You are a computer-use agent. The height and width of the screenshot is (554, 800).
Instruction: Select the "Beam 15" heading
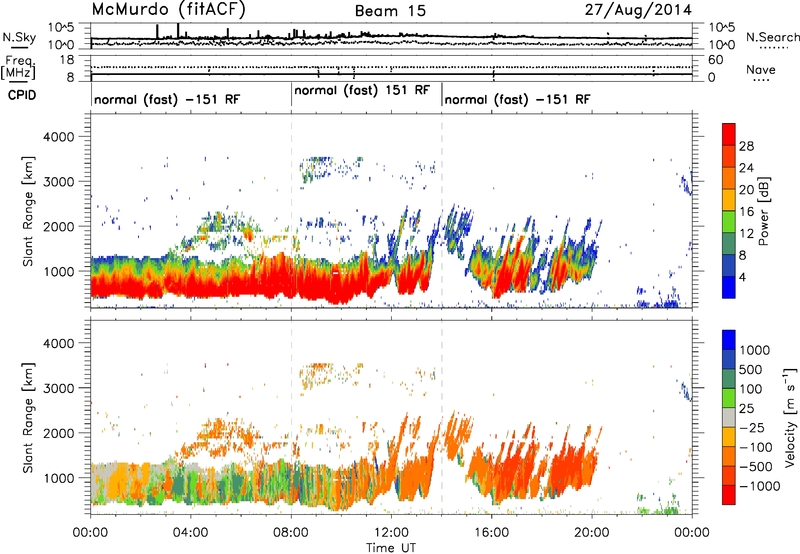pos(390,11)
